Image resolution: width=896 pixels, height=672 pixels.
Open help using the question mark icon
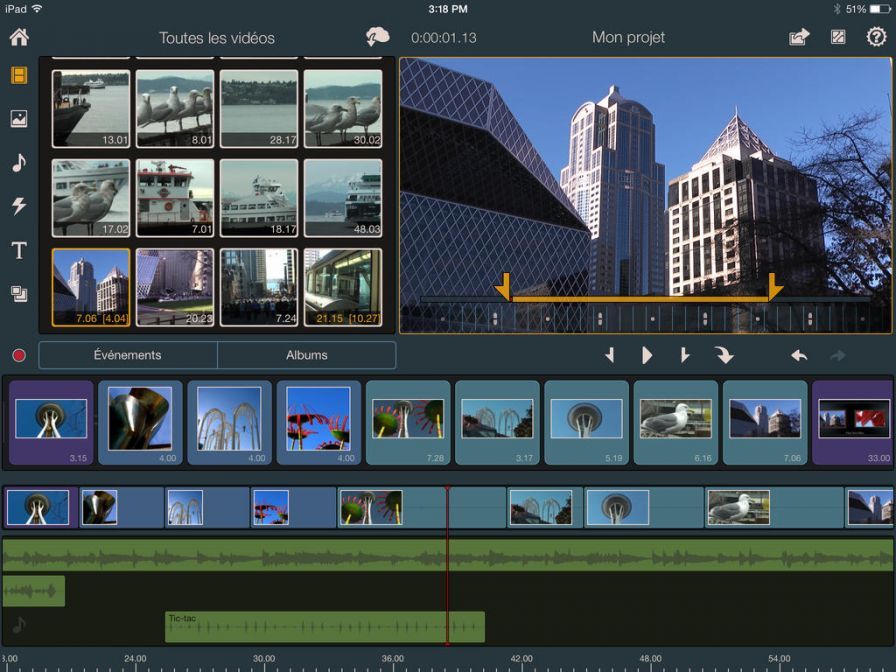[876, 37]
